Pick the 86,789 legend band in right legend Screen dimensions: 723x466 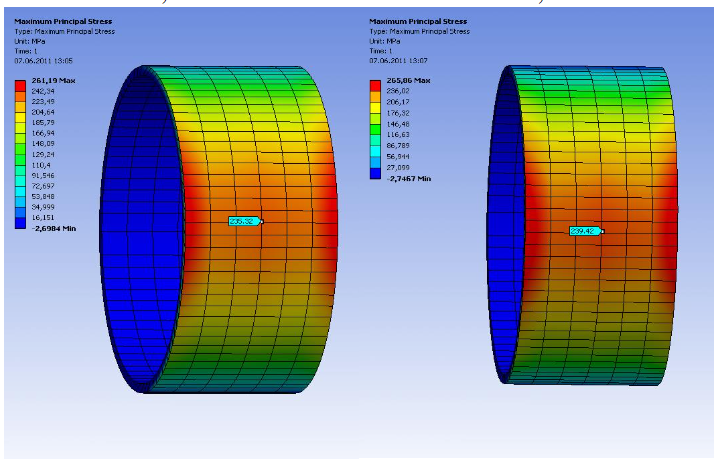point(376,145)
